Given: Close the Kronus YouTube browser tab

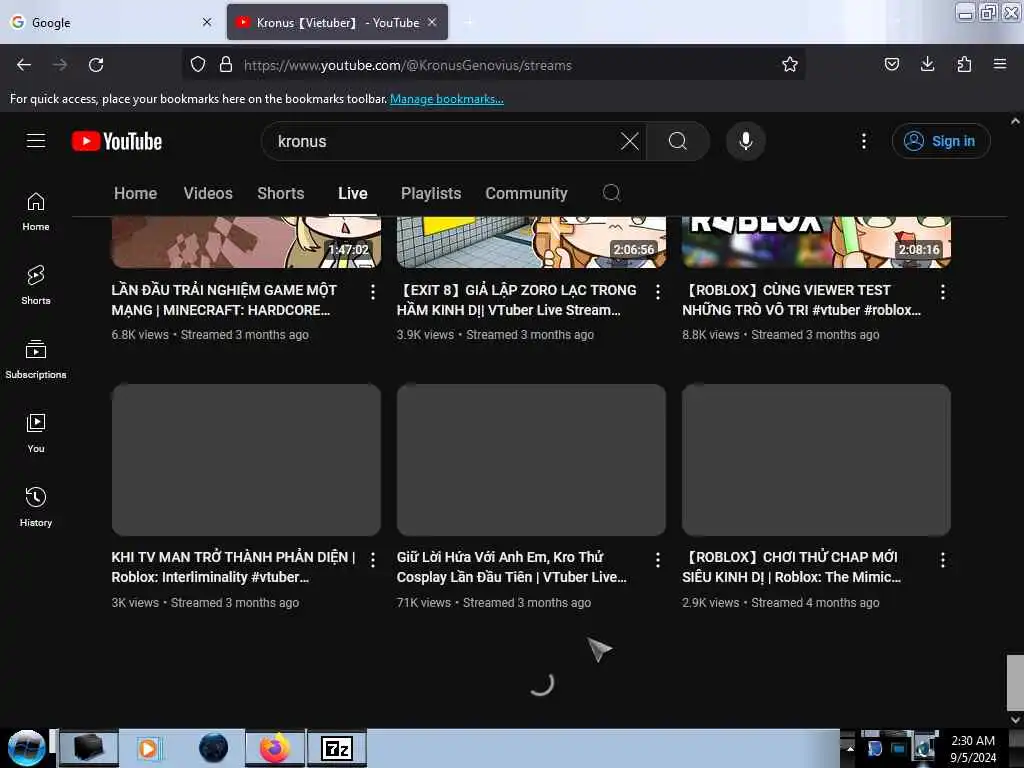Looking at the screenshot, I should (432, 22).
